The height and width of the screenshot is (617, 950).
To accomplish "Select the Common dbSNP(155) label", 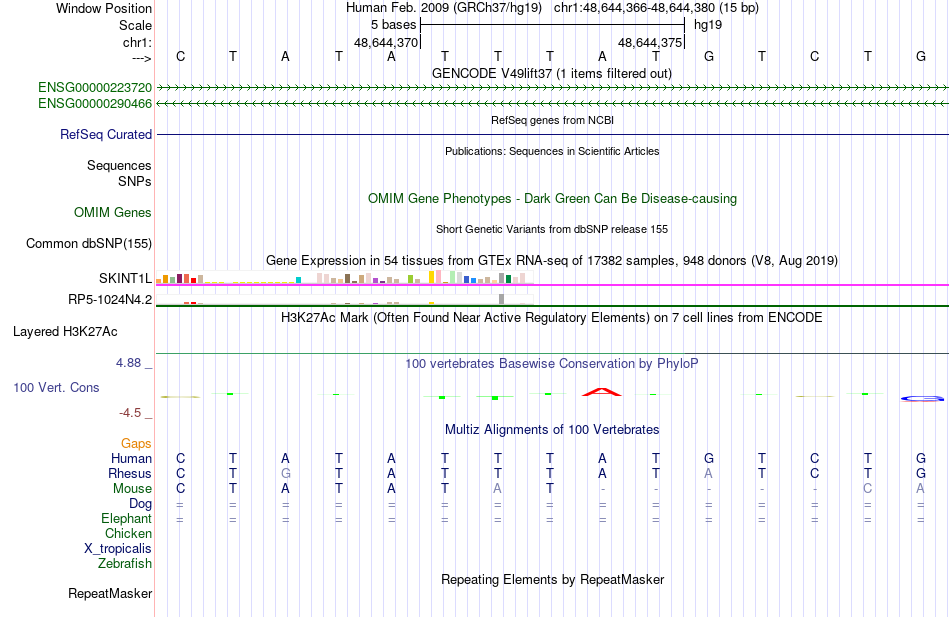I will (89, 244).
